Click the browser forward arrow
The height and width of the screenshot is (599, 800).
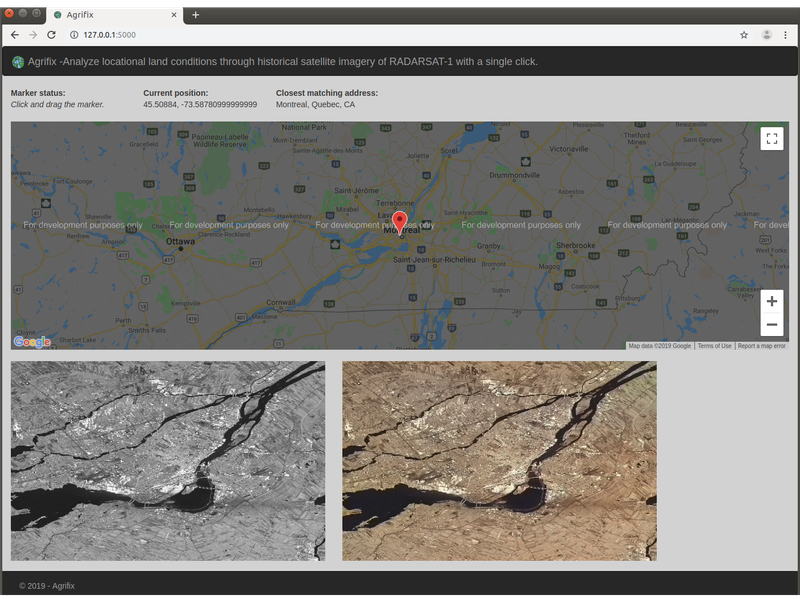(x=33, y=34)
